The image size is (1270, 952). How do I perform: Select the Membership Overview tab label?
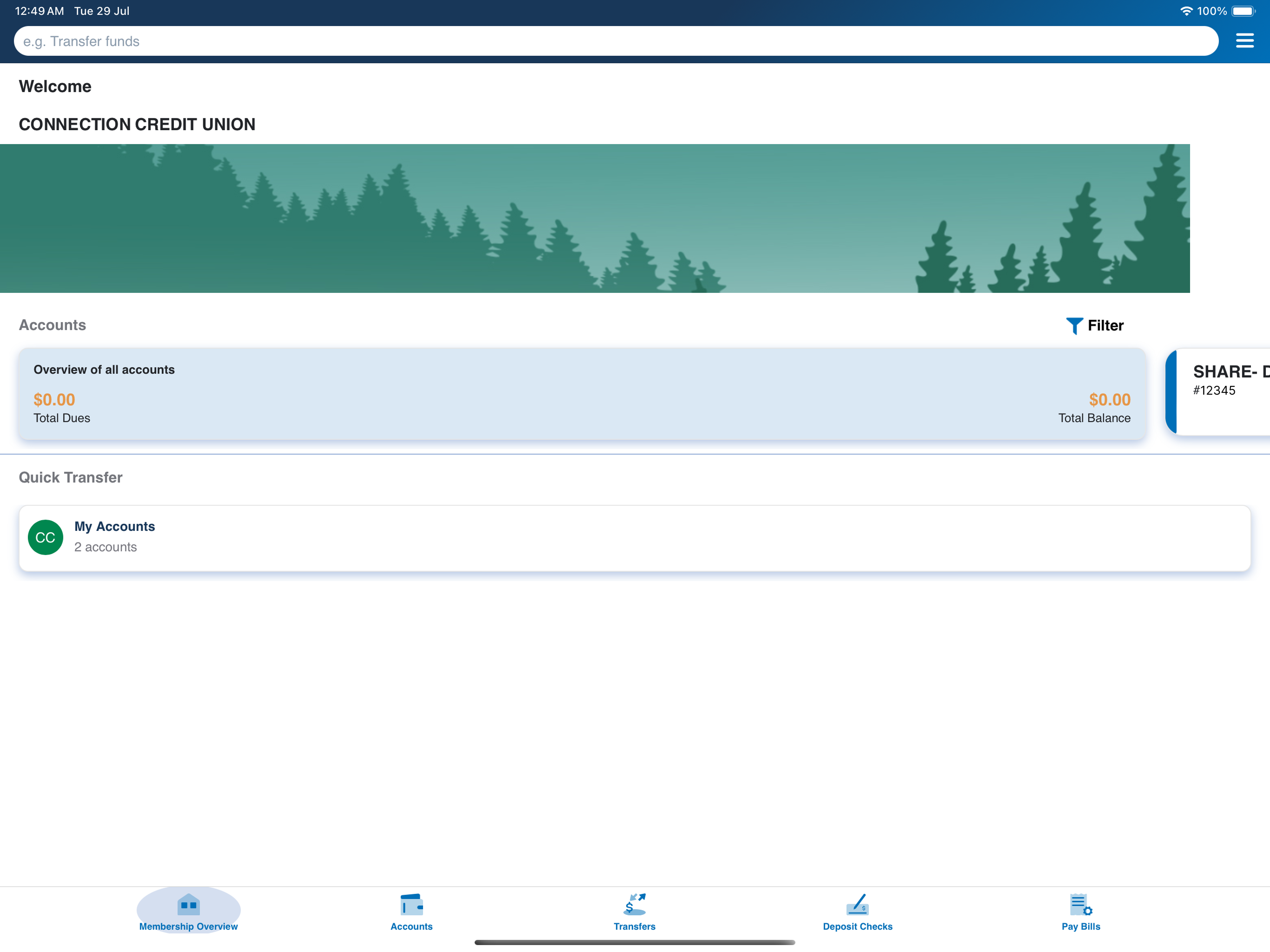pyautogui.click(x=188, y=926)
